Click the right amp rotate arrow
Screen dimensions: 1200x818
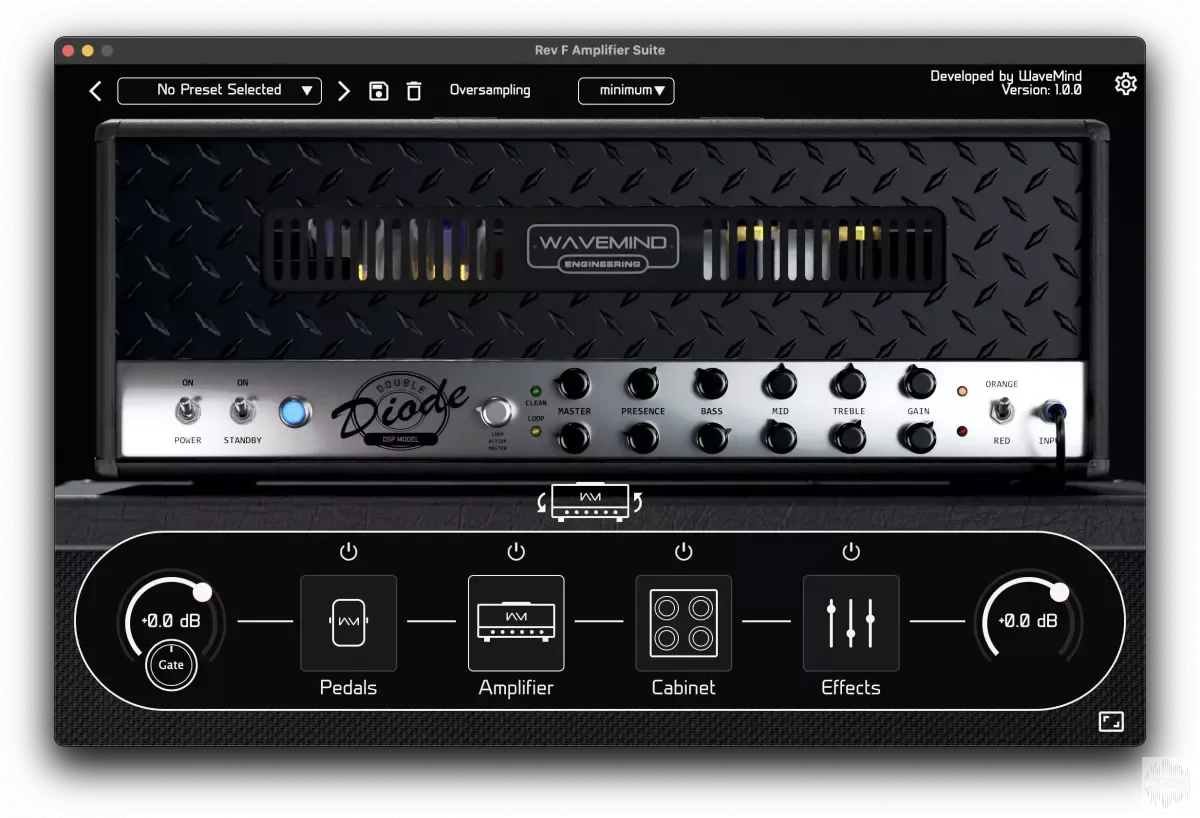pos(636,501)
